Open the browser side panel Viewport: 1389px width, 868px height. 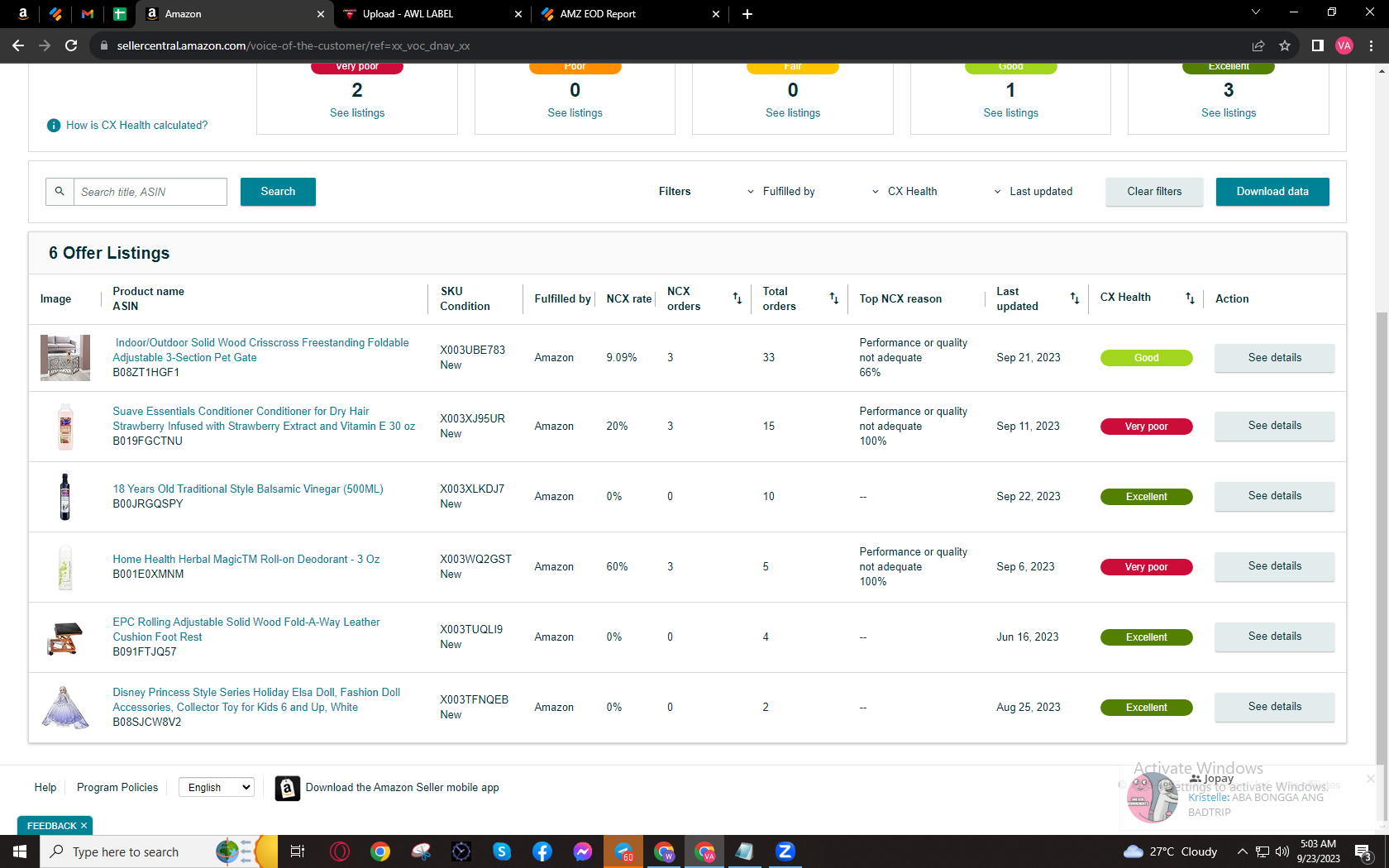pos(1318,45)
